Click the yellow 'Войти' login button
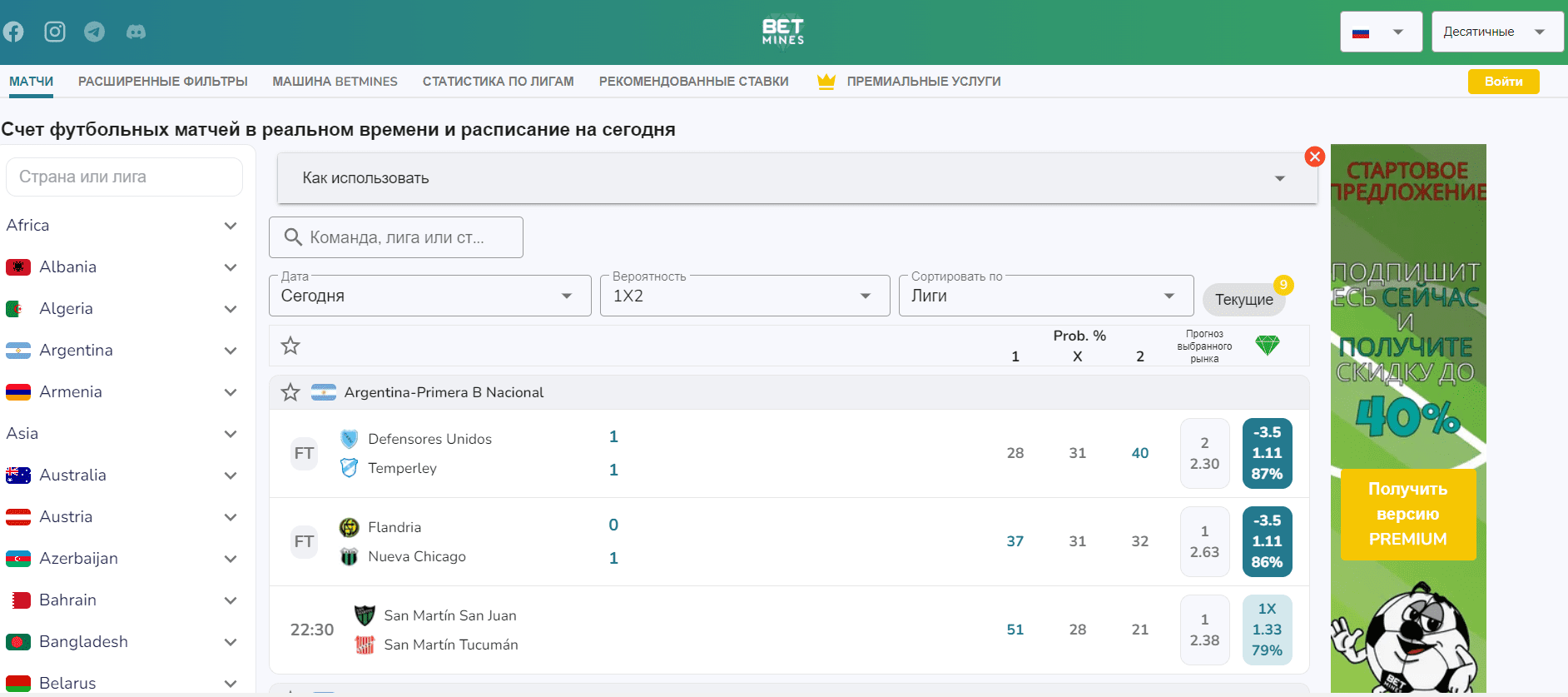This screenshot has height=697, width=1568. 1503,82
